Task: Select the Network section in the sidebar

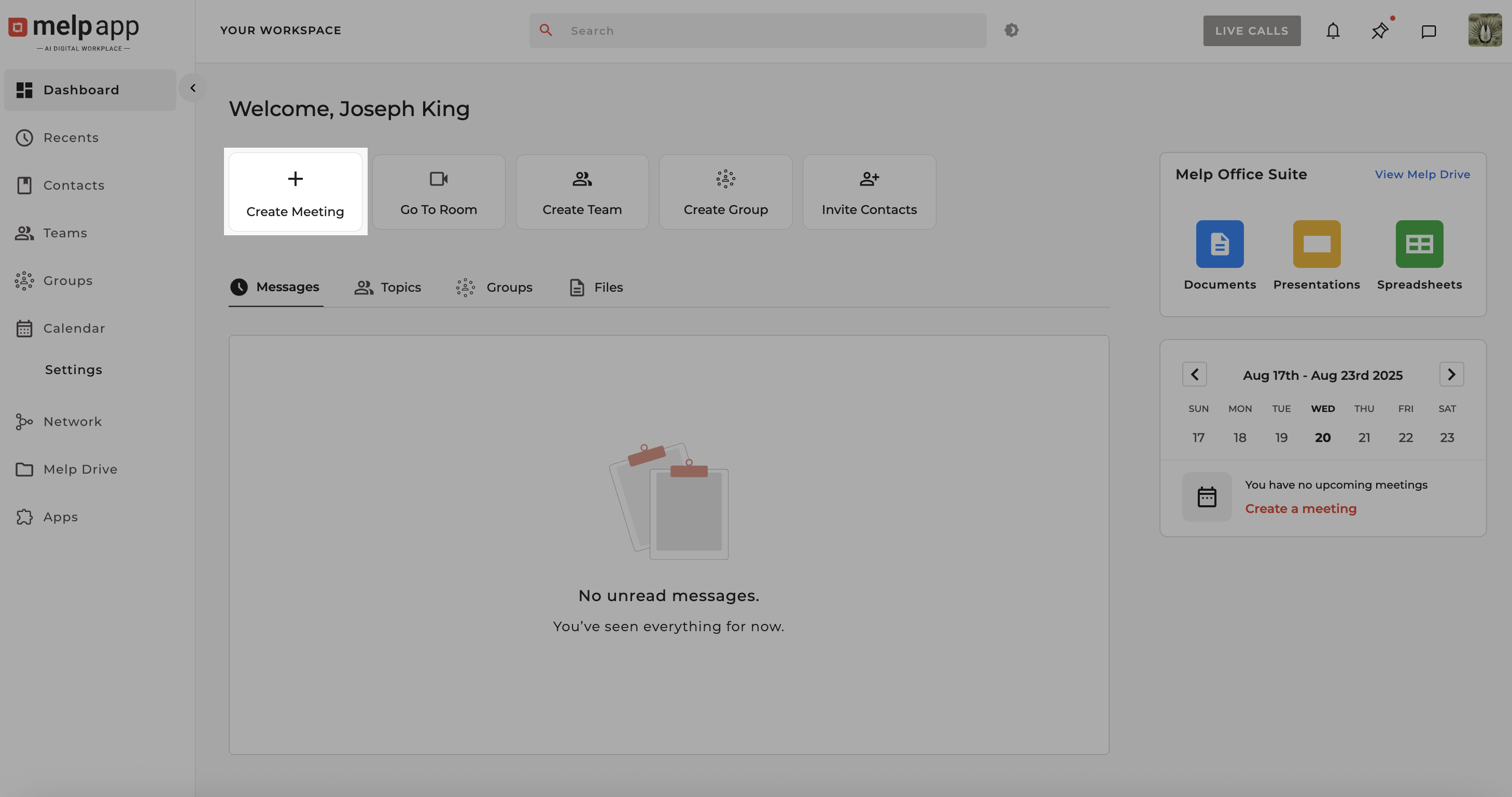Action: tap(72, 421)
